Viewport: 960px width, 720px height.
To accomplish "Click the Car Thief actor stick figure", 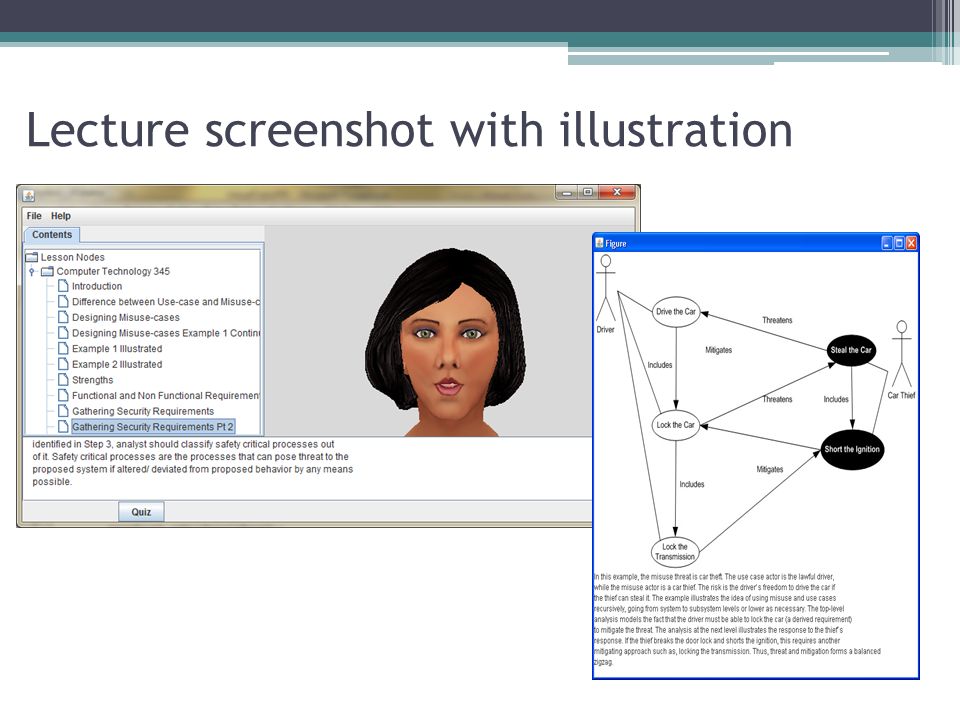I will (901, 354).
